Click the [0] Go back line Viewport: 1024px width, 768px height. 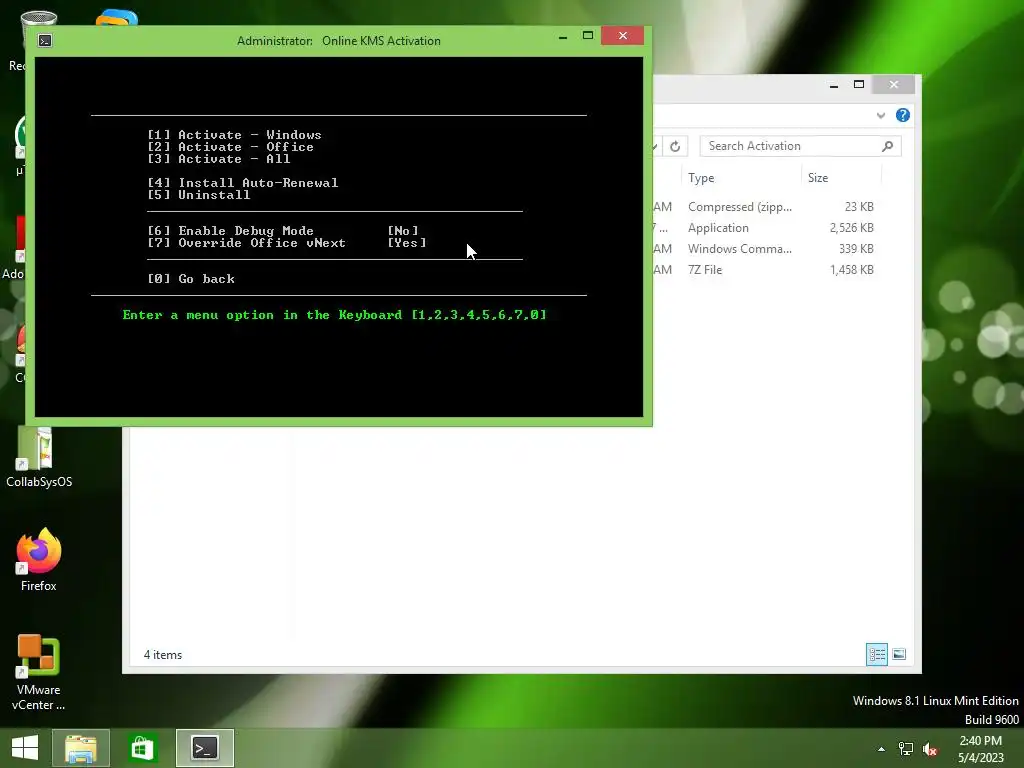[x=191, y=279]
